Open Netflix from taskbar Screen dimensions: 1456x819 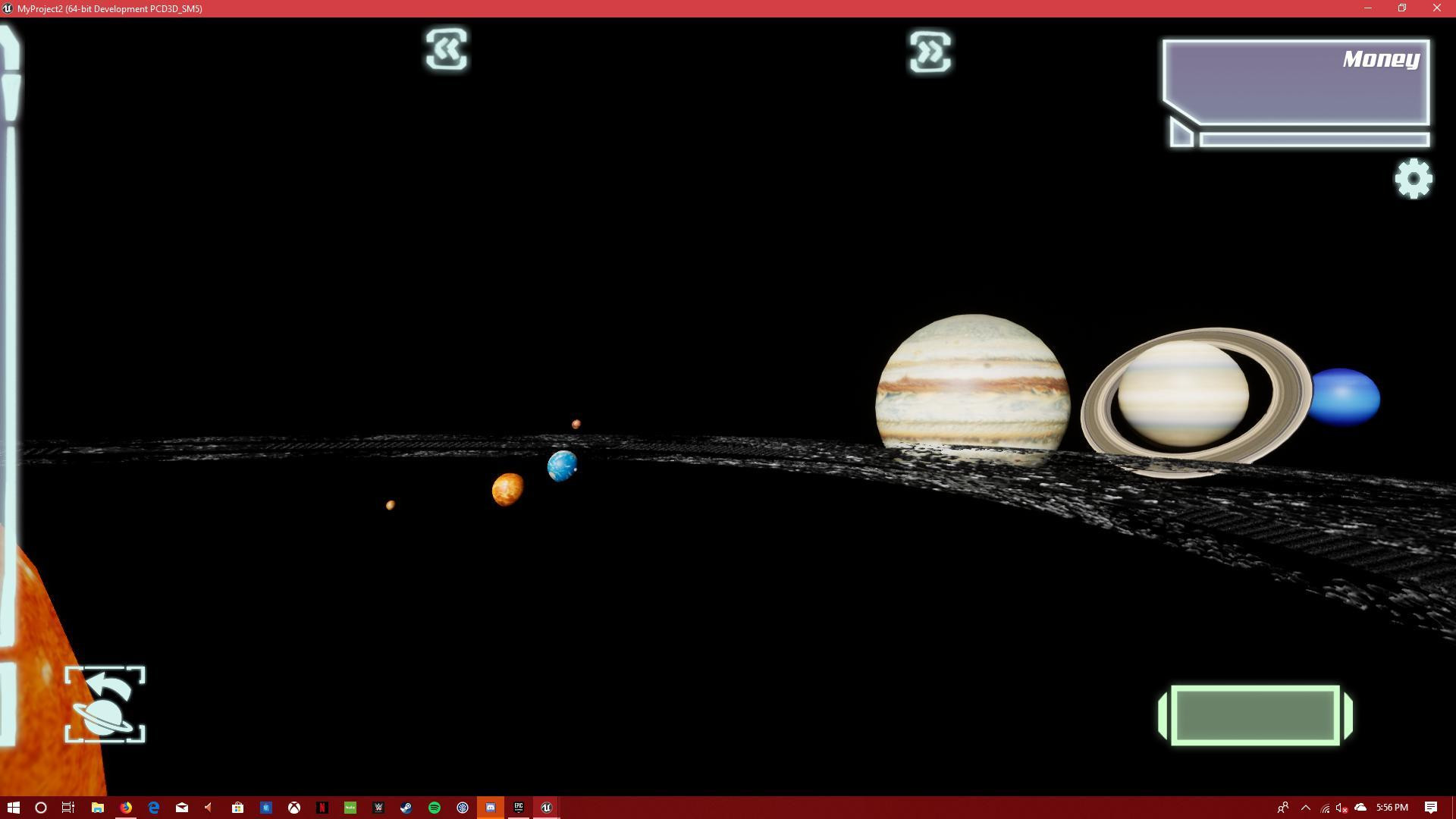322,808
